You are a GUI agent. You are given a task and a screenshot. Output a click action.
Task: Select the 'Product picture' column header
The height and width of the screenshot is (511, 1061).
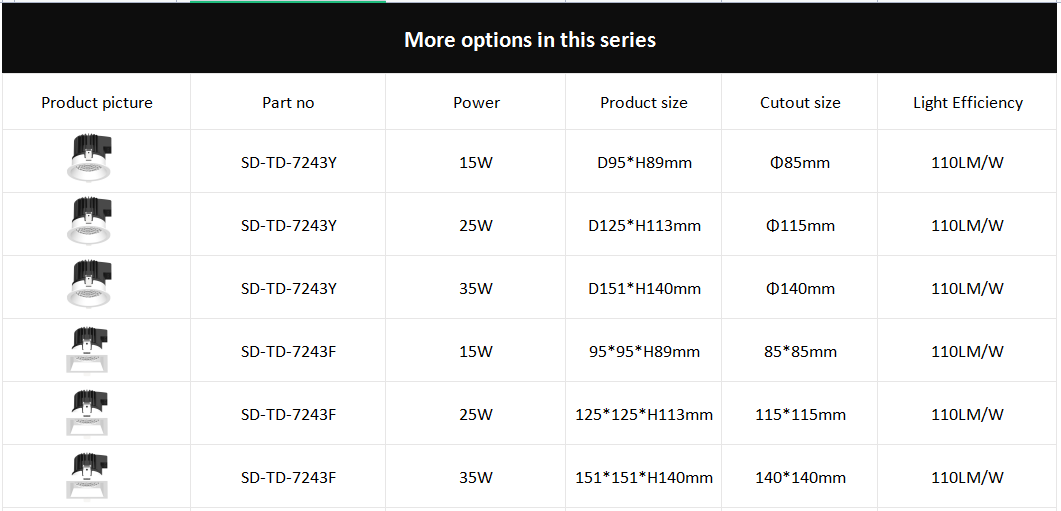97,102
